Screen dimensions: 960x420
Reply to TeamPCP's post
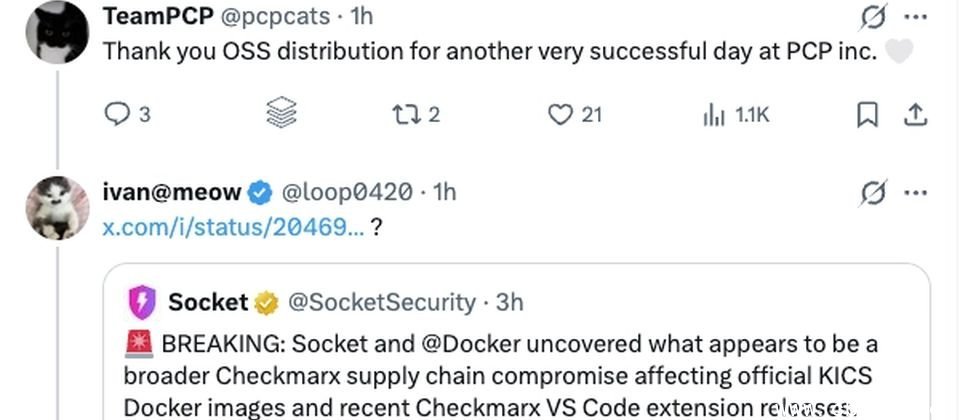(119, 115)
